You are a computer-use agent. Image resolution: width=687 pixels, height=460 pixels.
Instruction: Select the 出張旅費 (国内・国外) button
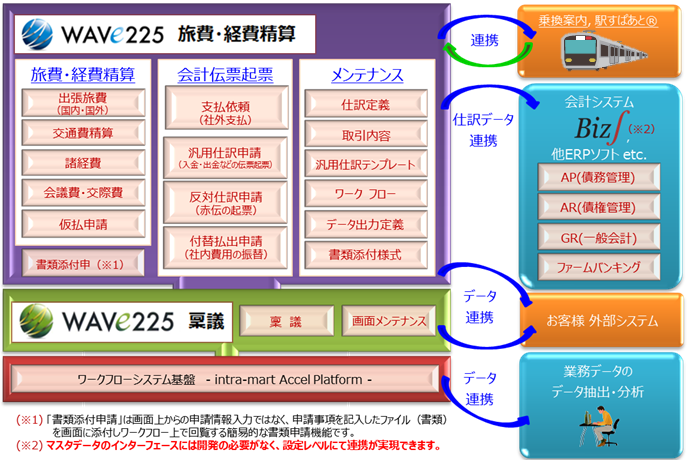point(83,103)
